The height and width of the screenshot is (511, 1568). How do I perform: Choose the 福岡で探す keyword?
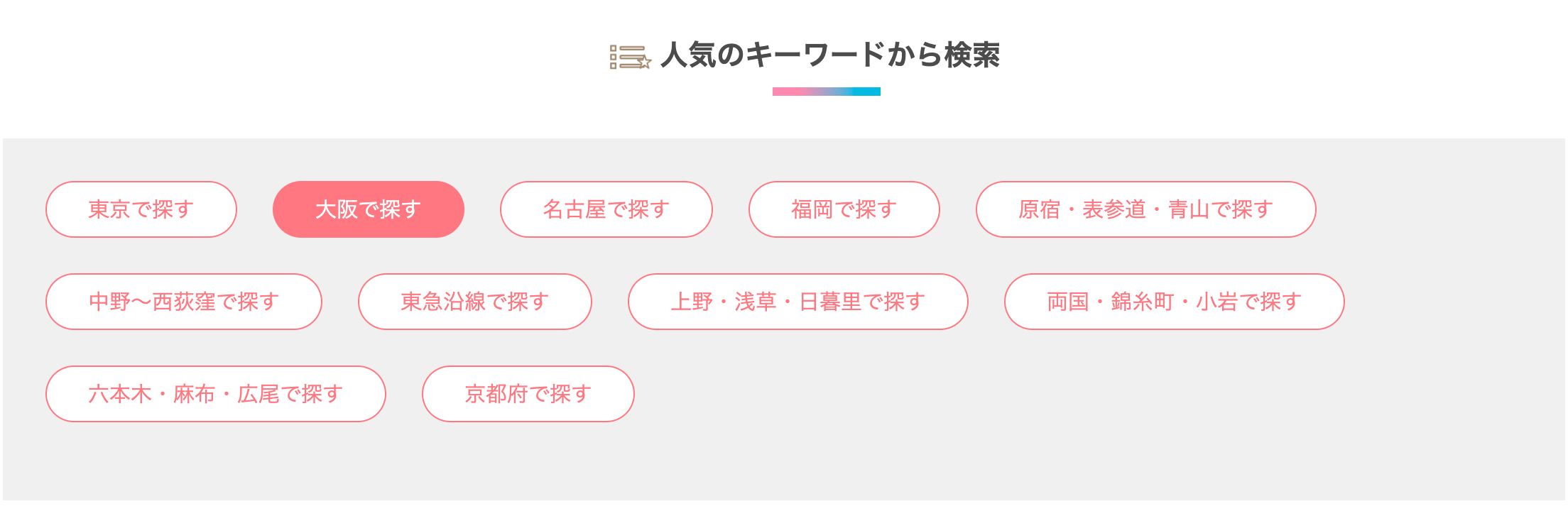click(x=844, y=209)
